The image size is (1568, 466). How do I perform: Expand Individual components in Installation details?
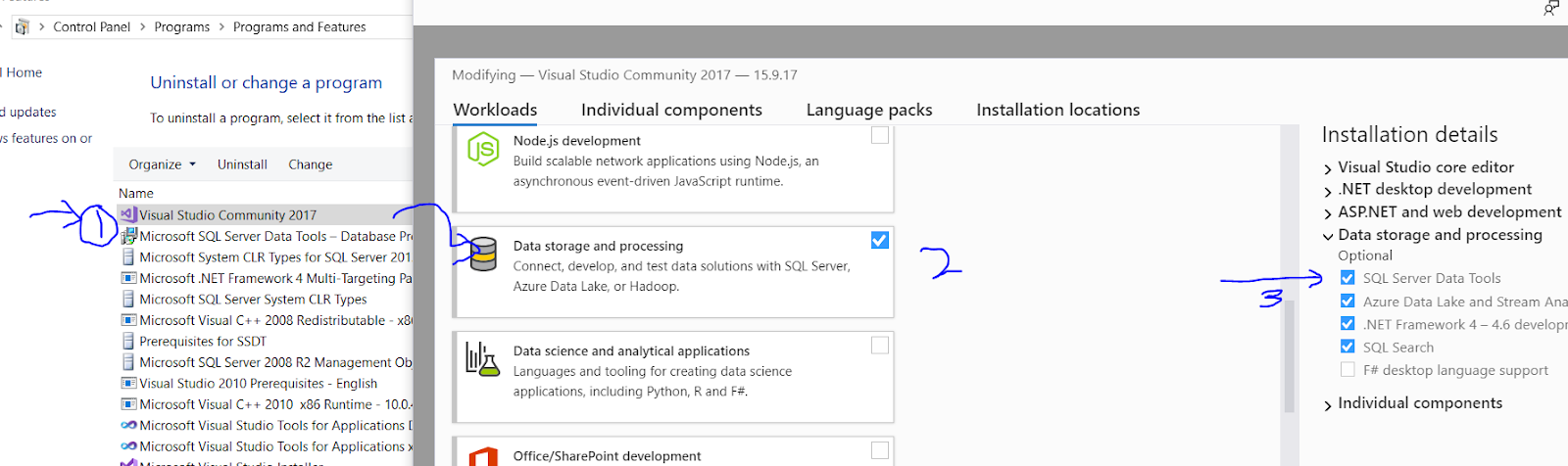pyautogui.click(x=1328, y=404)
